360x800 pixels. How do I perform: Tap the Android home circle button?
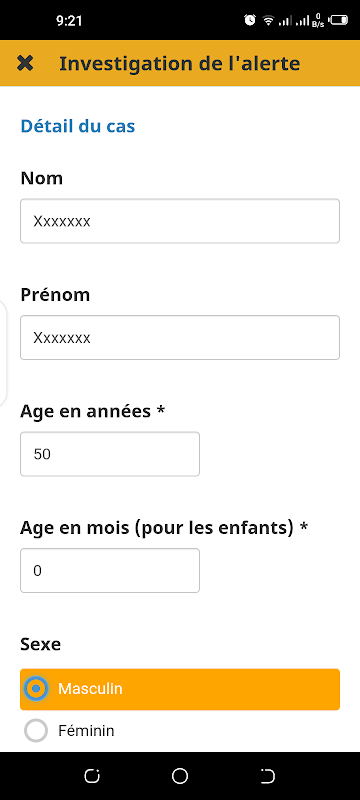[x=179, y=776]
